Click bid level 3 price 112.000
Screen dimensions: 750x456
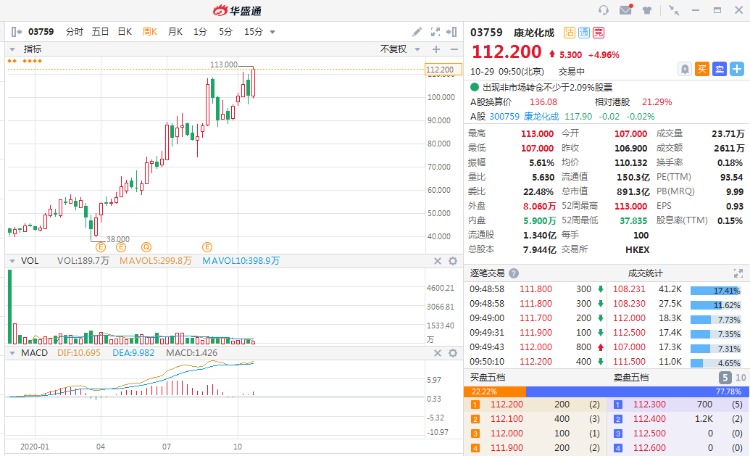click(507, 434)
